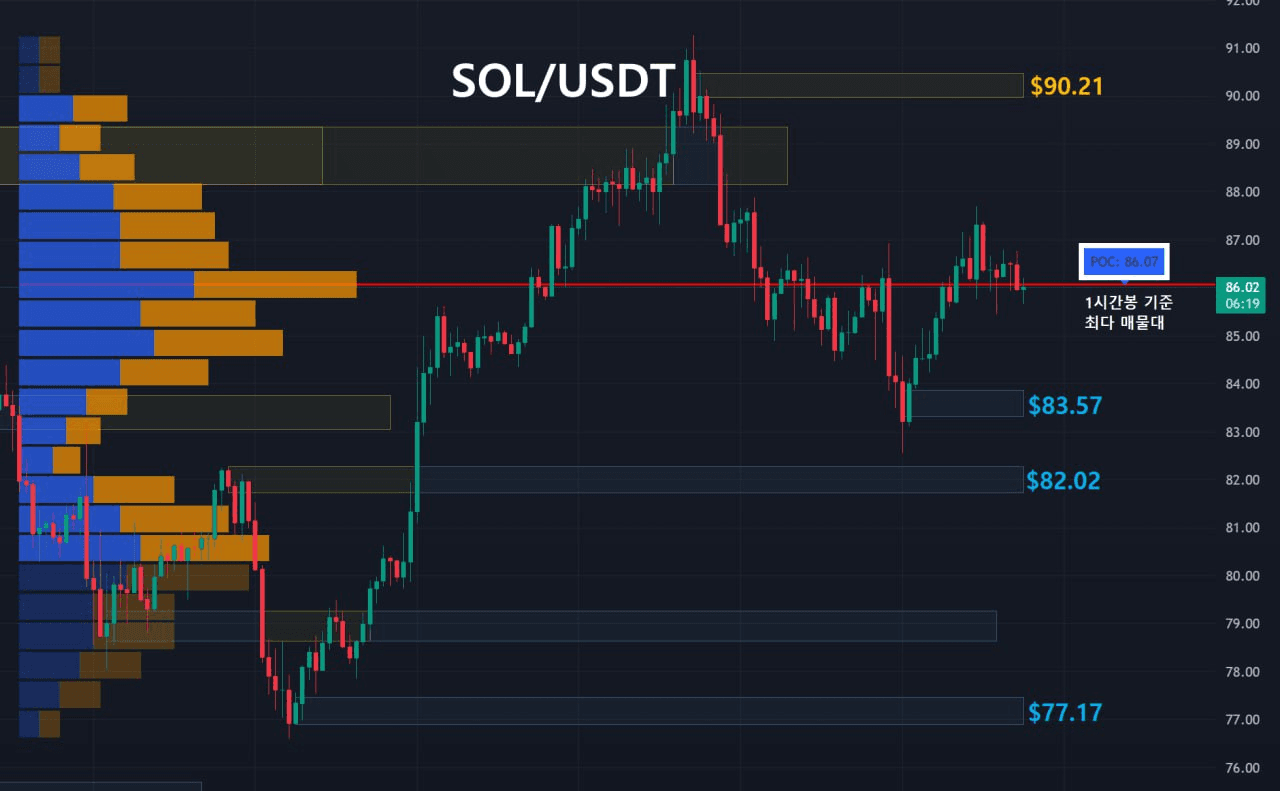This screenshot has width=1280, height=791.
Task: Click the long blue zone beside $77.17
Action: click(x=660, y=710)
